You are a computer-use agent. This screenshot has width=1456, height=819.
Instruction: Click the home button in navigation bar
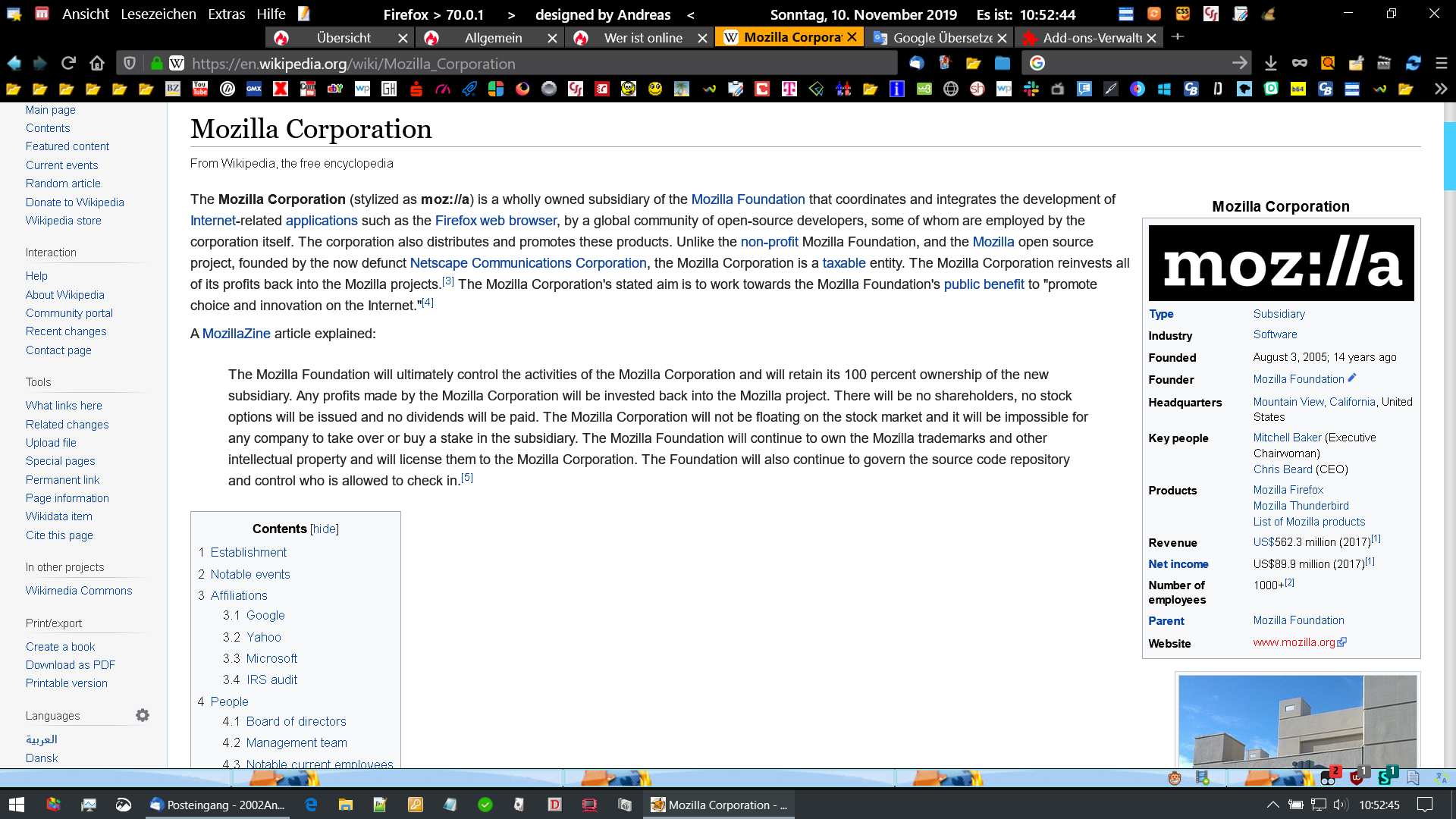pos(97,63)
